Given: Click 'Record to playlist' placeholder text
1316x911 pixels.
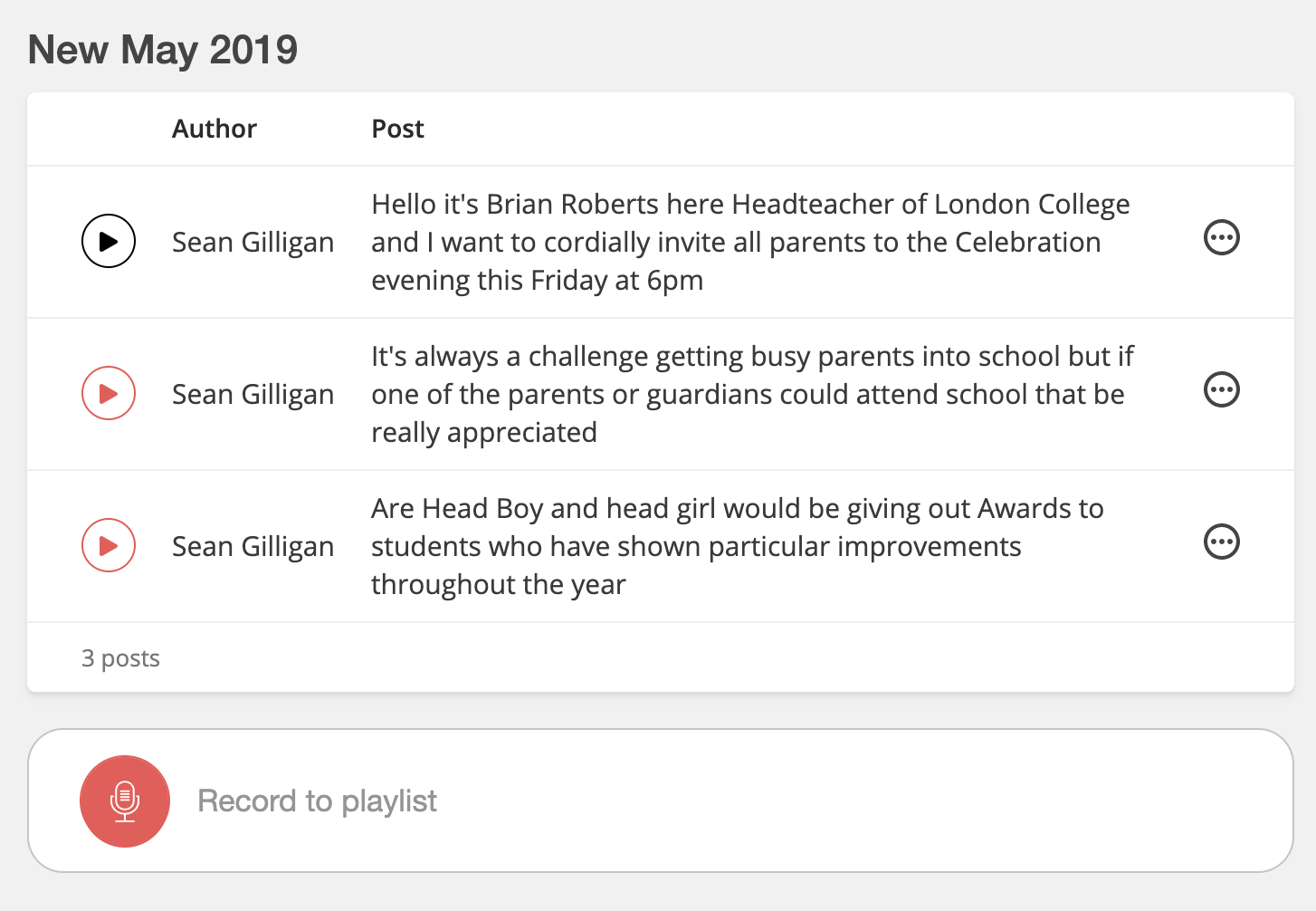Looking at the screenshot, I should tap(317, 801).
